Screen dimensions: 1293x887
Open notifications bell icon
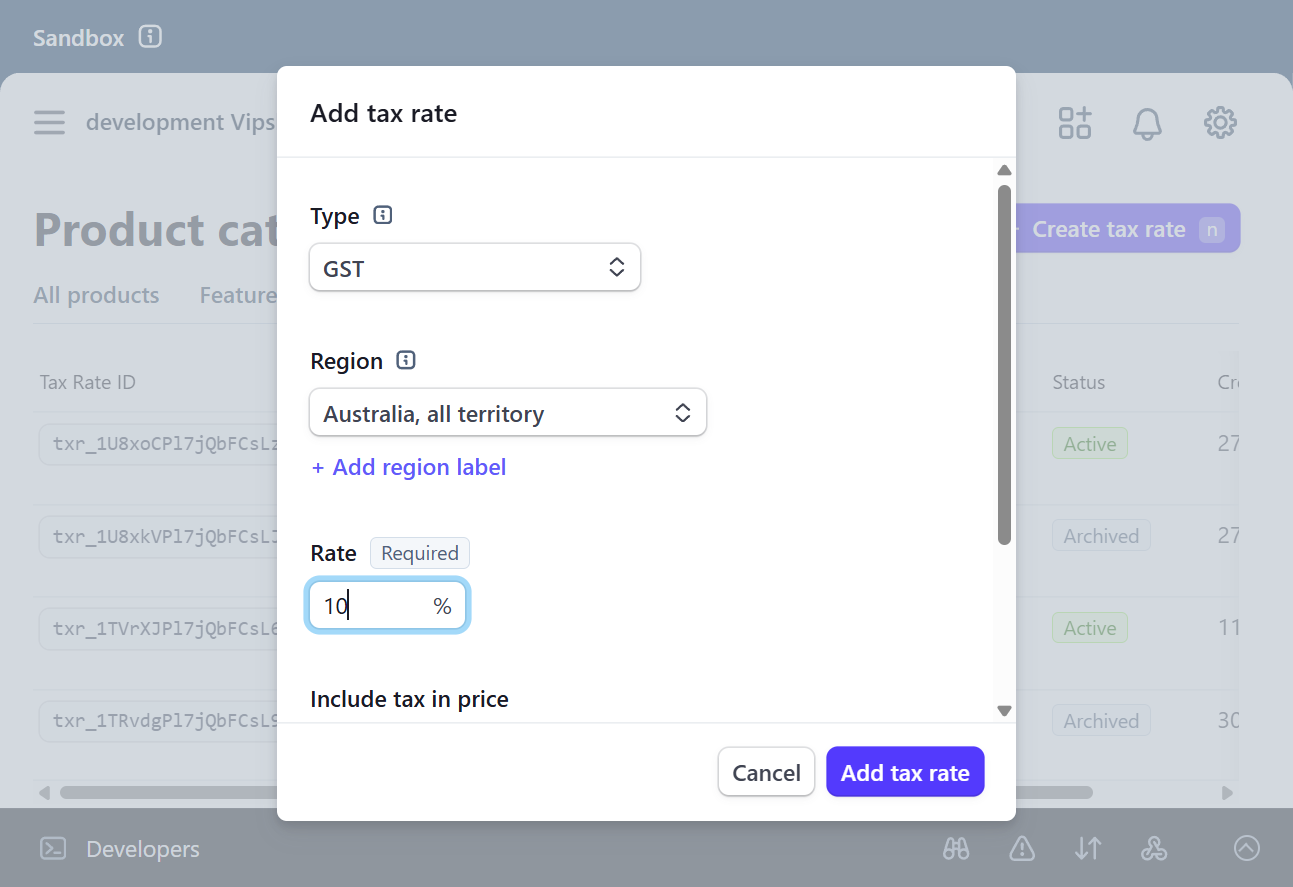click(x=1147, y=123)
